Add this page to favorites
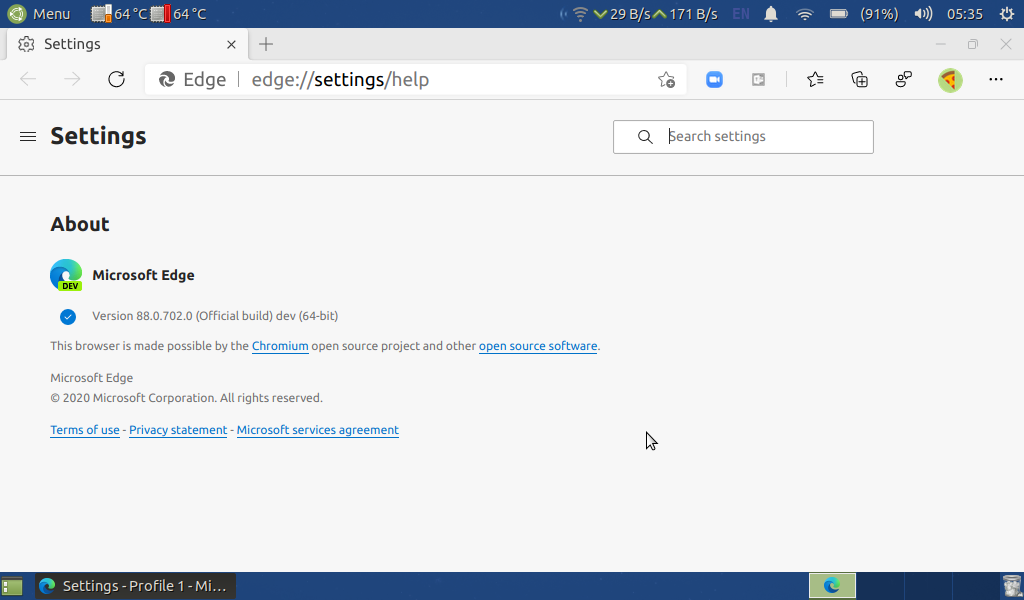The height and width of the screenshot is (600, 1024). tap(666, 79)
